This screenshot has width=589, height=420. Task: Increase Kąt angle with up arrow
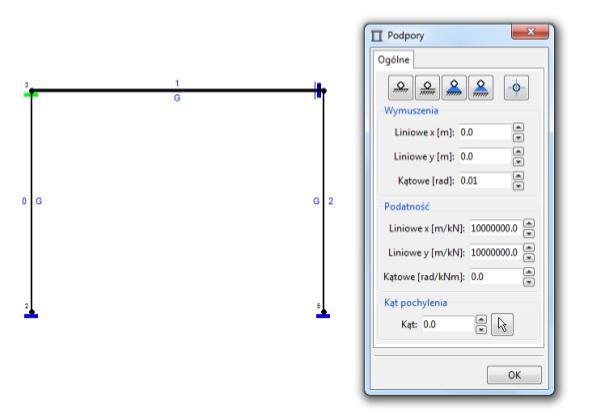pos(481,319)
